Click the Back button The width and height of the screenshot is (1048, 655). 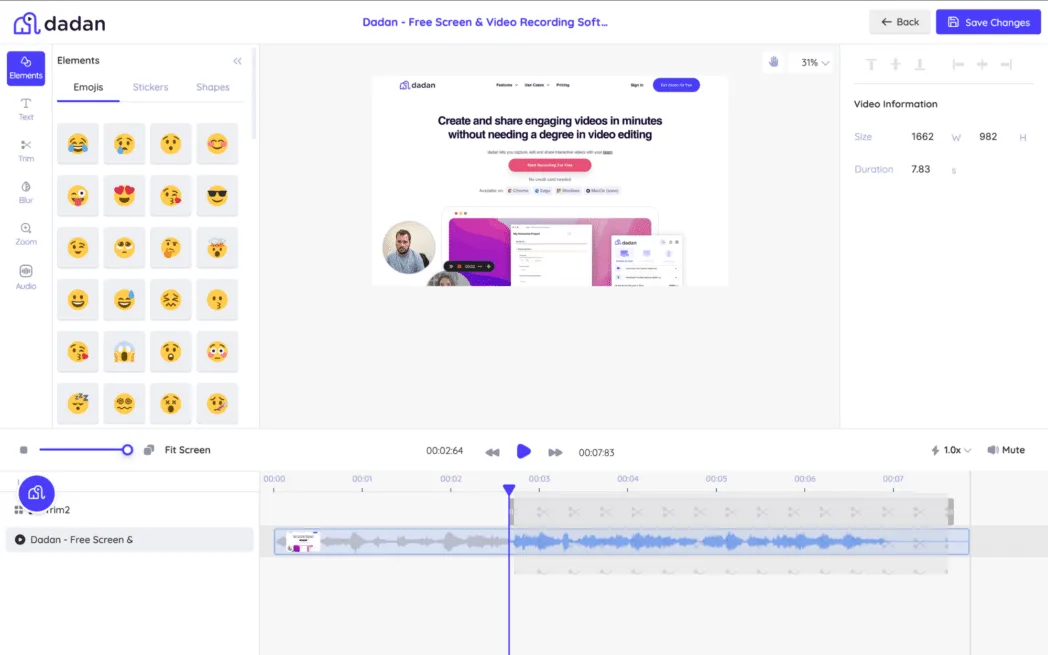pyautogui.click(x=899, y=21)
